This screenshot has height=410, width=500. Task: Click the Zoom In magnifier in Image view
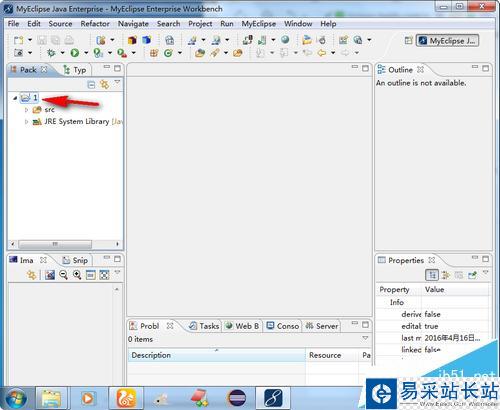(x=77, y=275)
